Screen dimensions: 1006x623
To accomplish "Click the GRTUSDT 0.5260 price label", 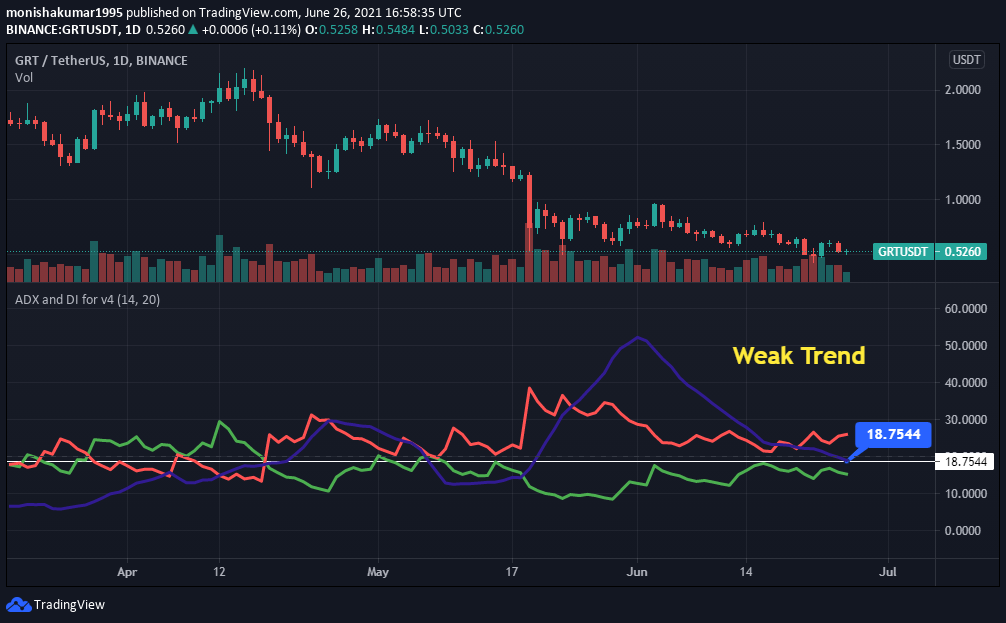I will 930,252.
